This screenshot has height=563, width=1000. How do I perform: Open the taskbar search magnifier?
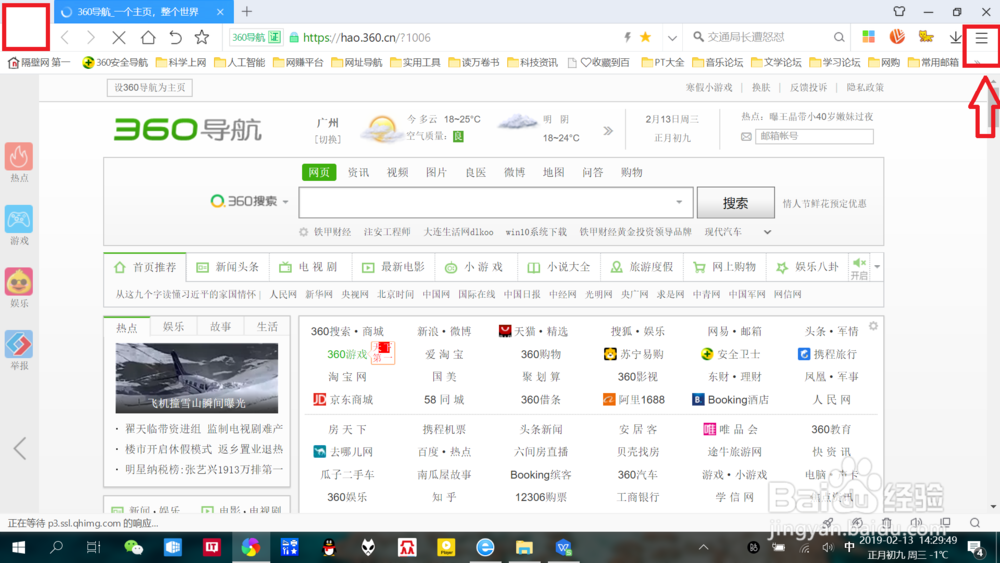coord(56,547)
